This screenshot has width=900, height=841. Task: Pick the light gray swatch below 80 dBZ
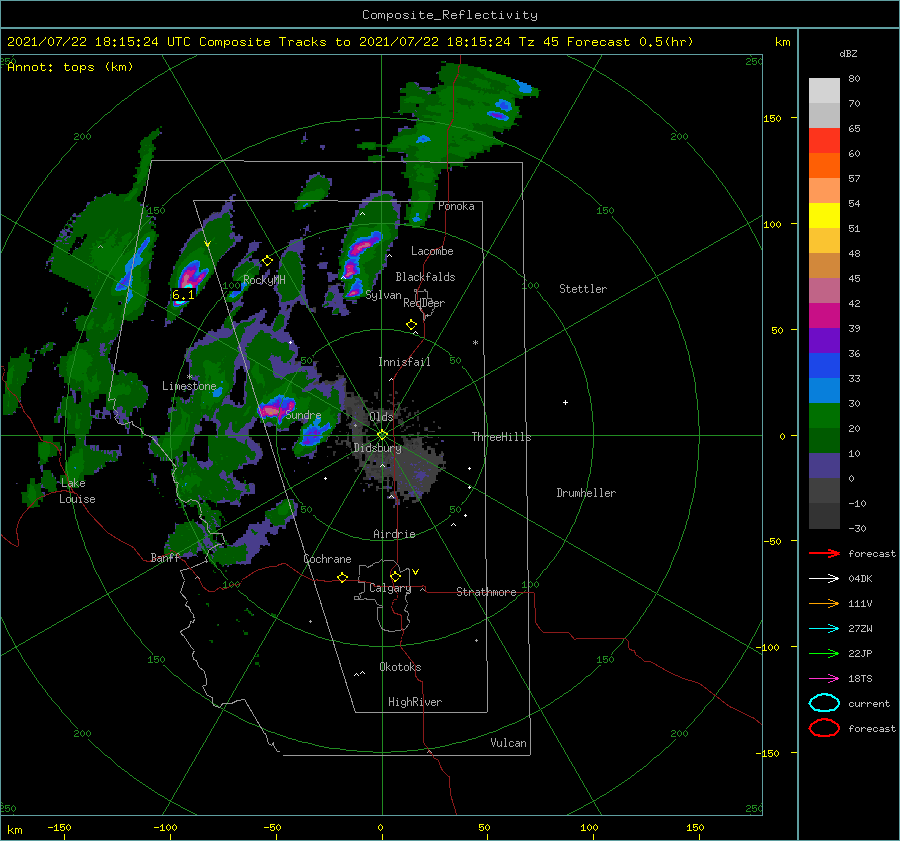824,90
